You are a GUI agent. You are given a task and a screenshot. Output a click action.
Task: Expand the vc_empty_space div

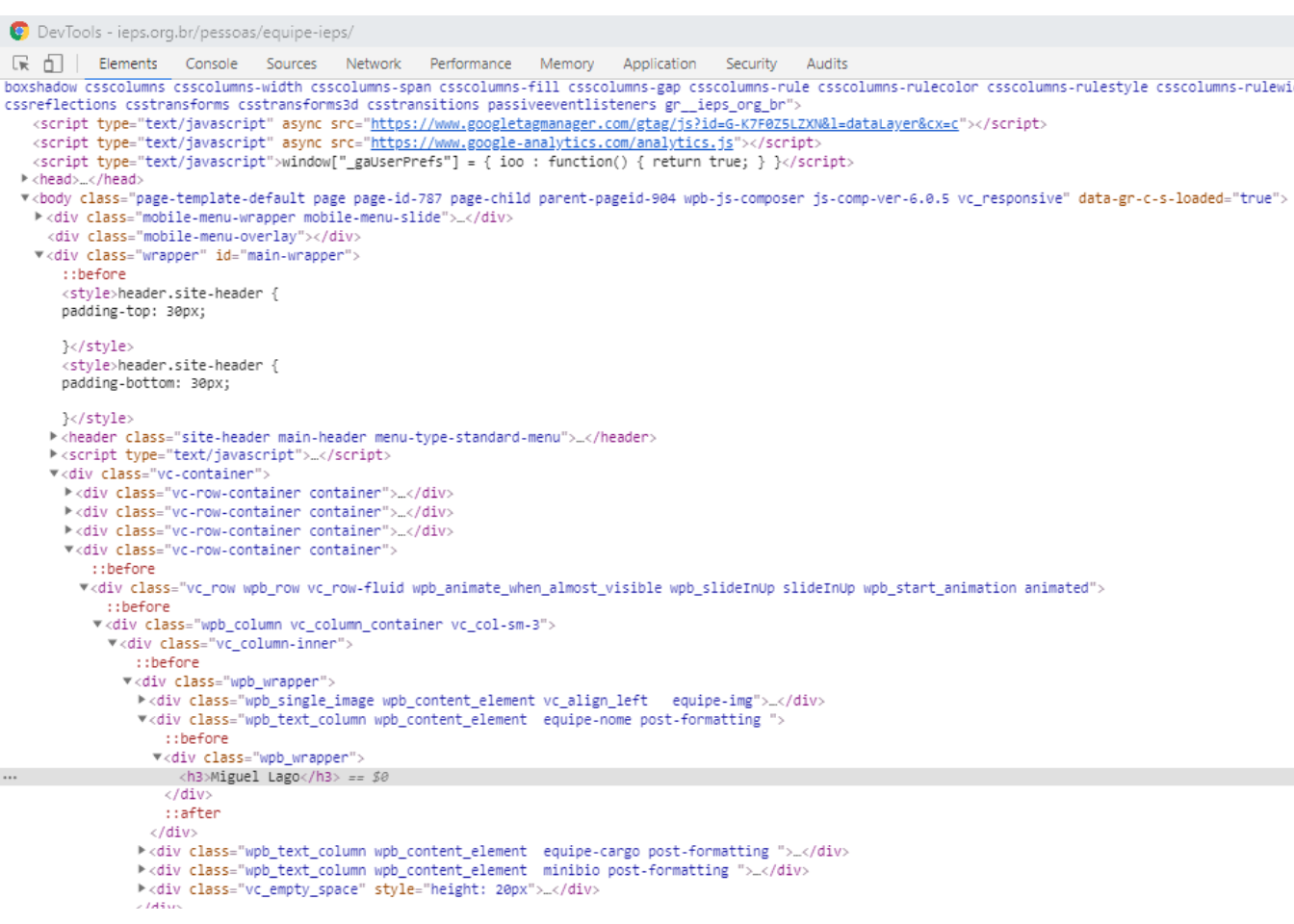[142, 889]
